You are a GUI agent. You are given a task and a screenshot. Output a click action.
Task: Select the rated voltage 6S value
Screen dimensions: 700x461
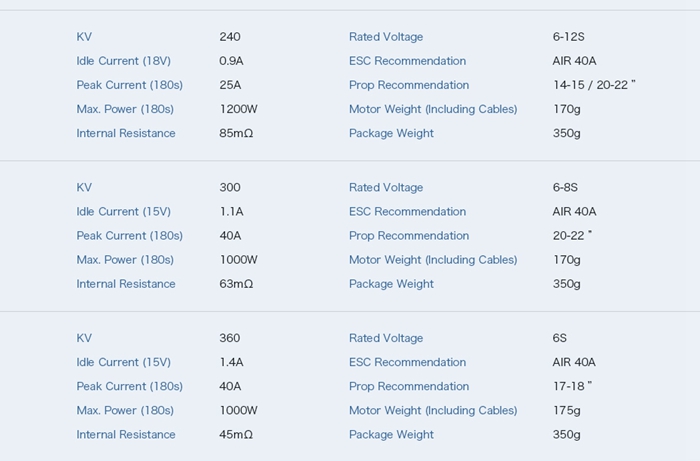[560, 338]
